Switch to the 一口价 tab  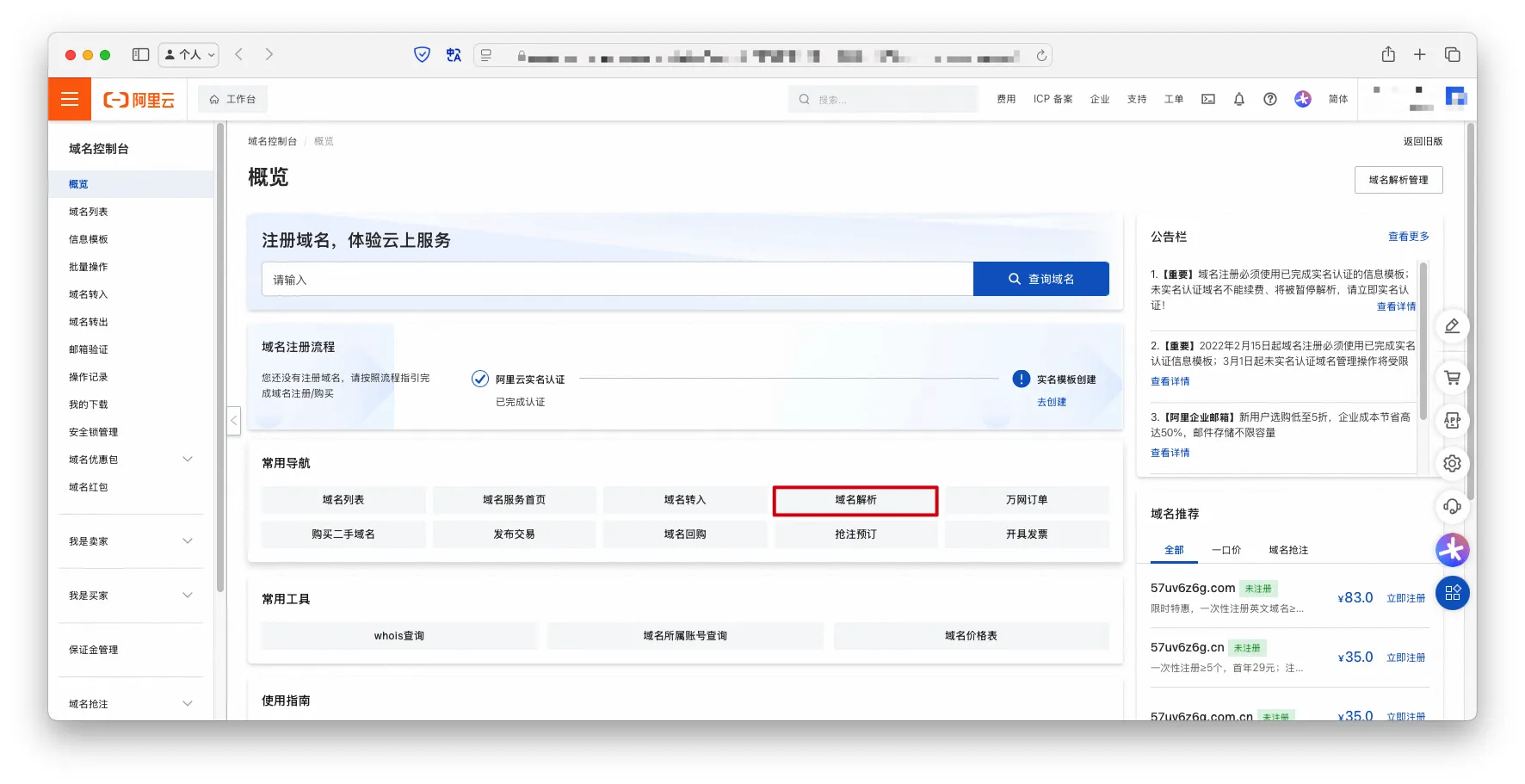[x=1226, y=550]
